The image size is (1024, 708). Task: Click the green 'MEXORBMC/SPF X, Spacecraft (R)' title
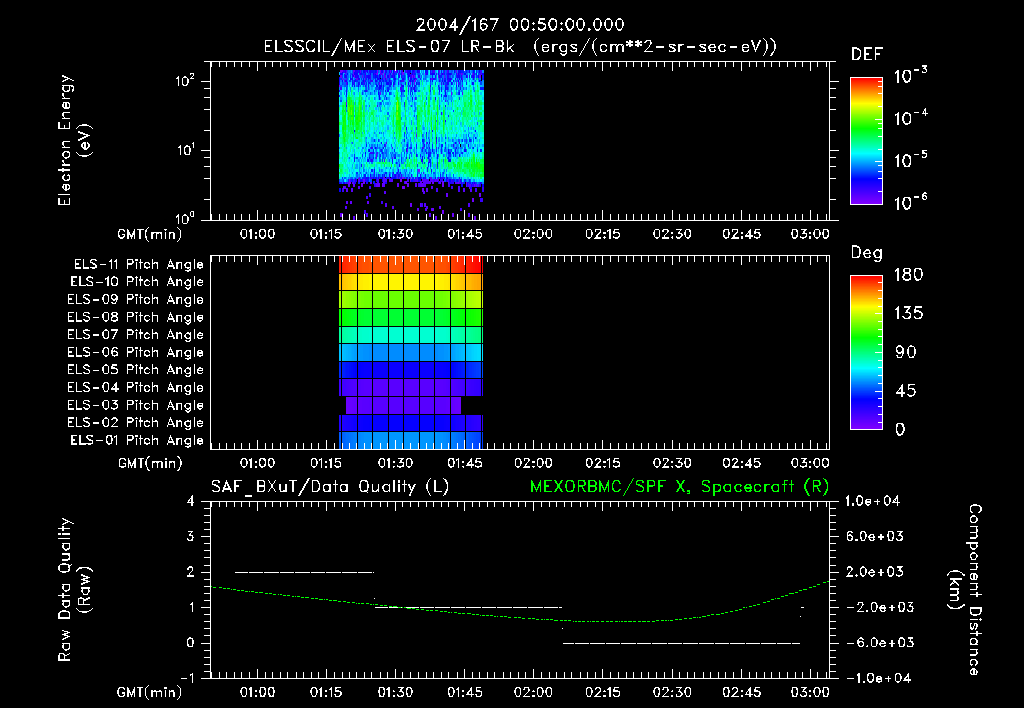(x=679, y=487)
